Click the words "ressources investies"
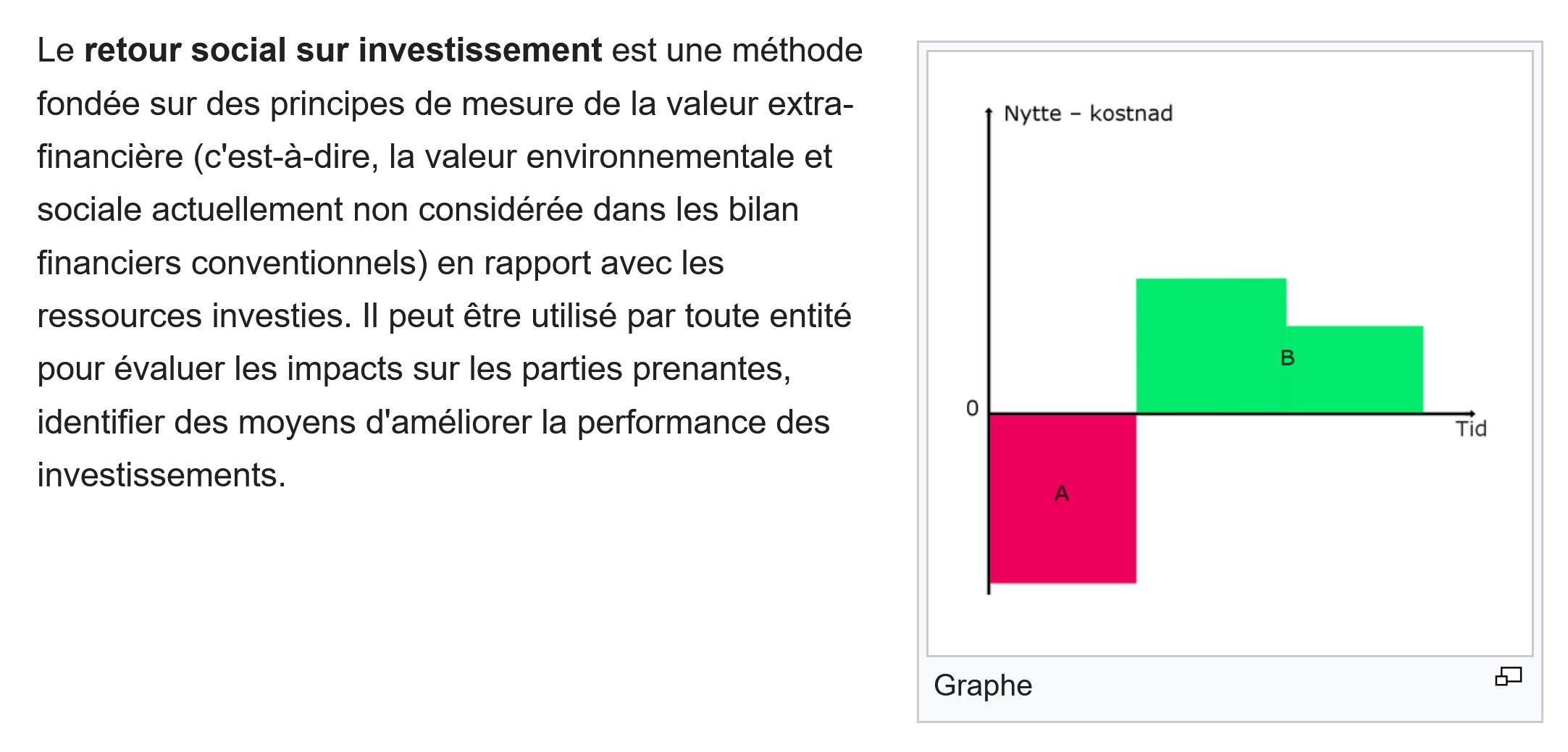 (x=194, y=316)
